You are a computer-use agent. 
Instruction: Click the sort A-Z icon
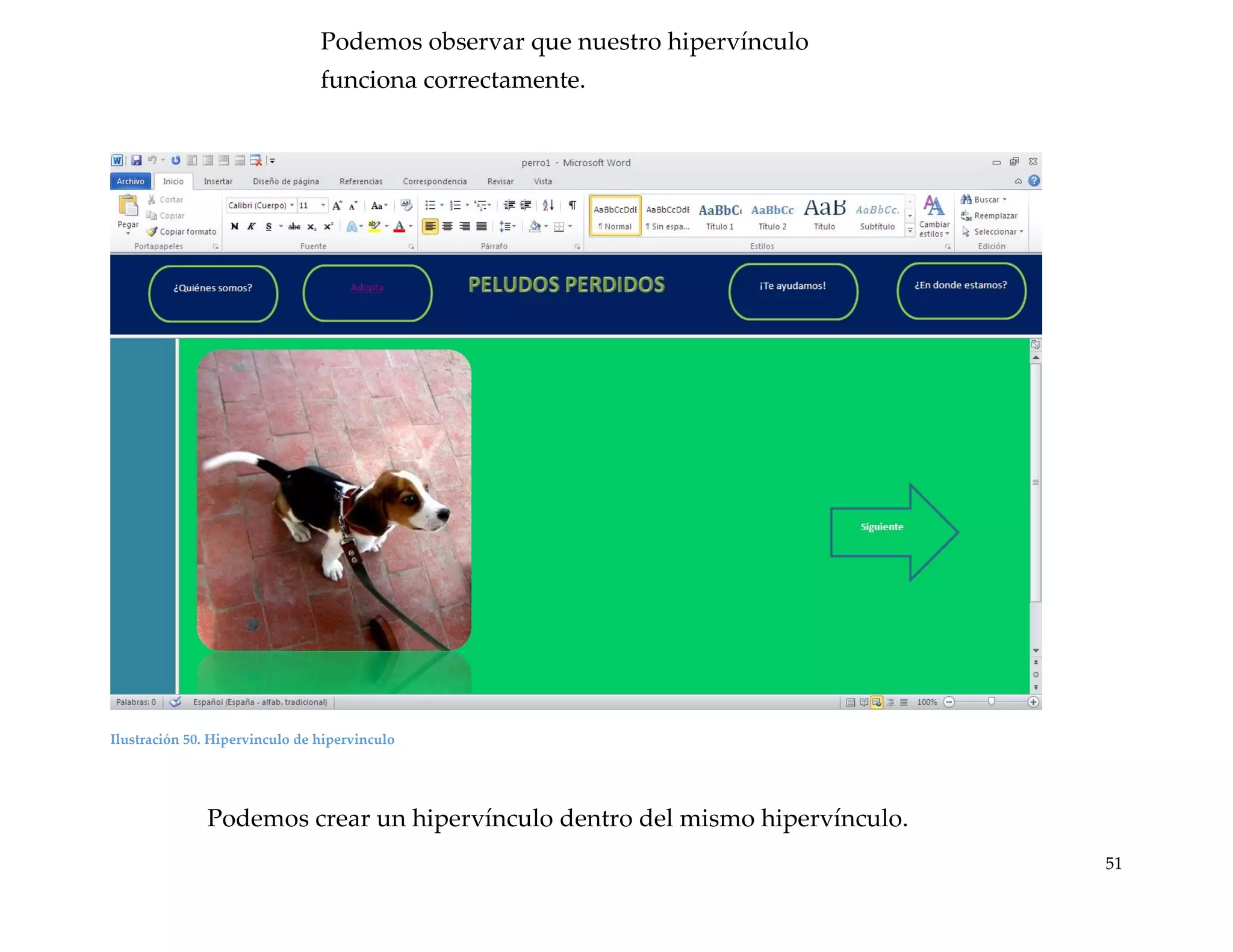pos(548,205)
